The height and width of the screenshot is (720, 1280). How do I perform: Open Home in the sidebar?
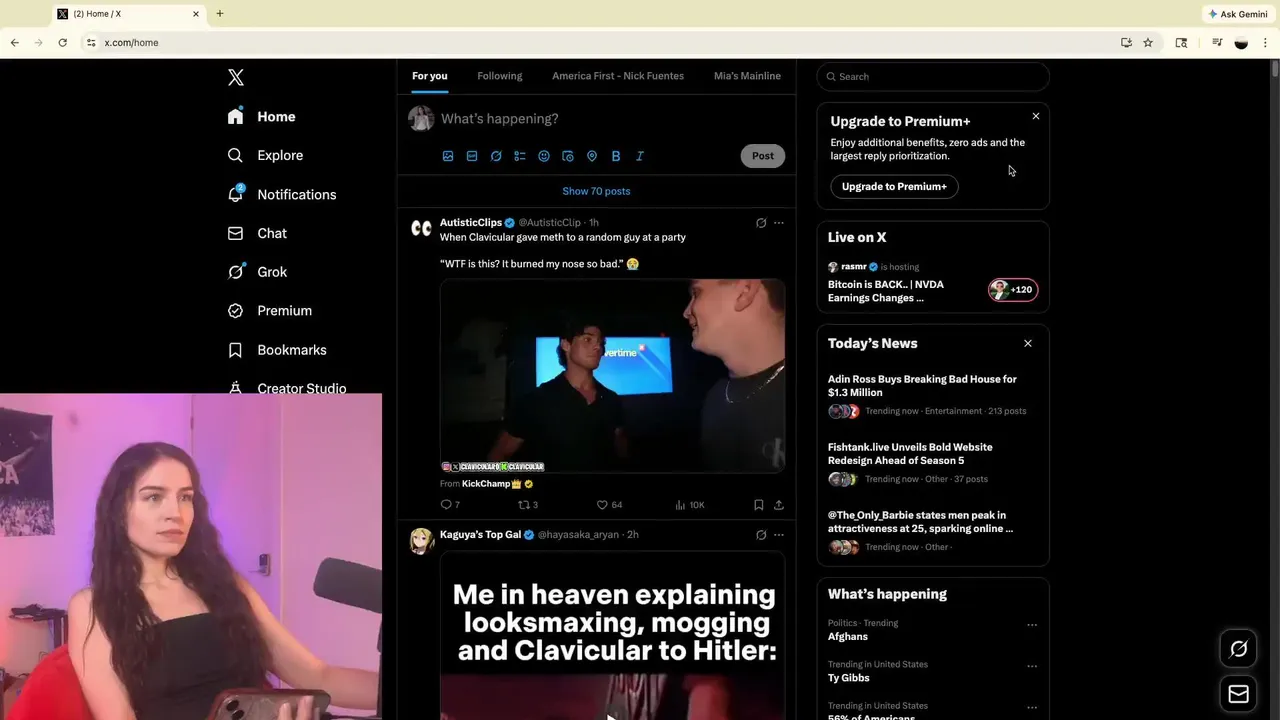pos(262,117)
